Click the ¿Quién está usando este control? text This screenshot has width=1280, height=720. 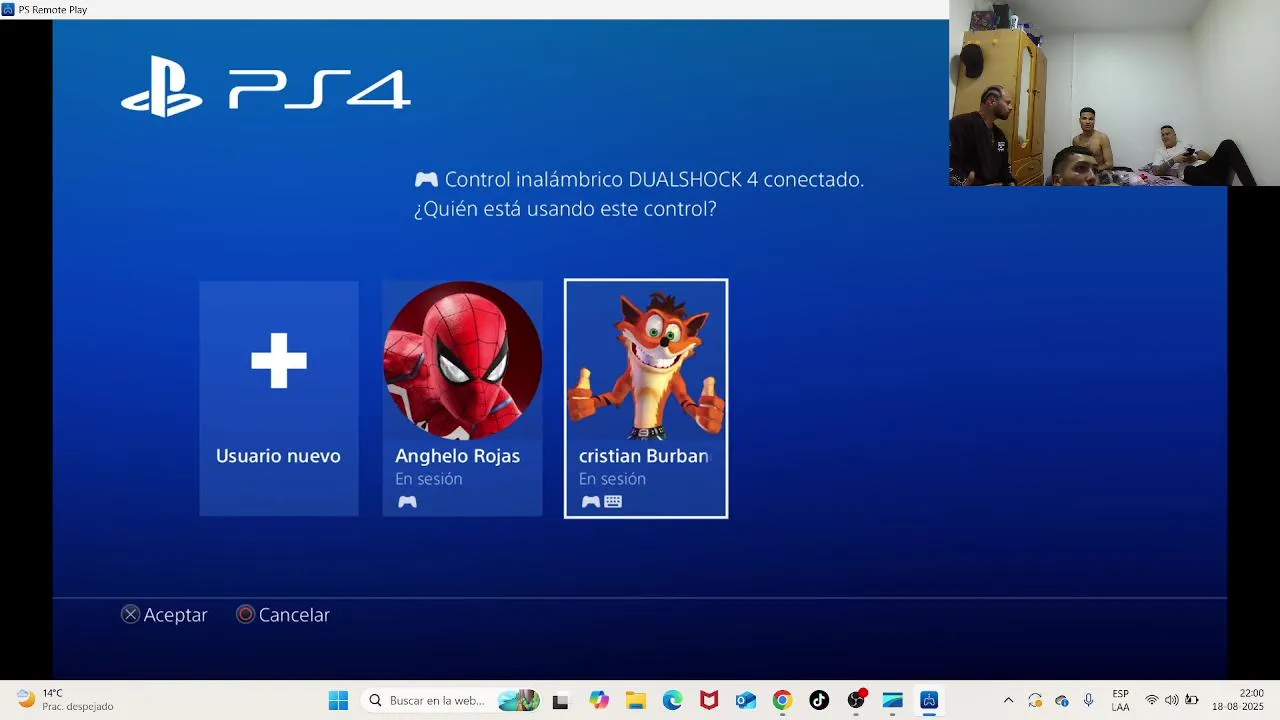(565, 209)
